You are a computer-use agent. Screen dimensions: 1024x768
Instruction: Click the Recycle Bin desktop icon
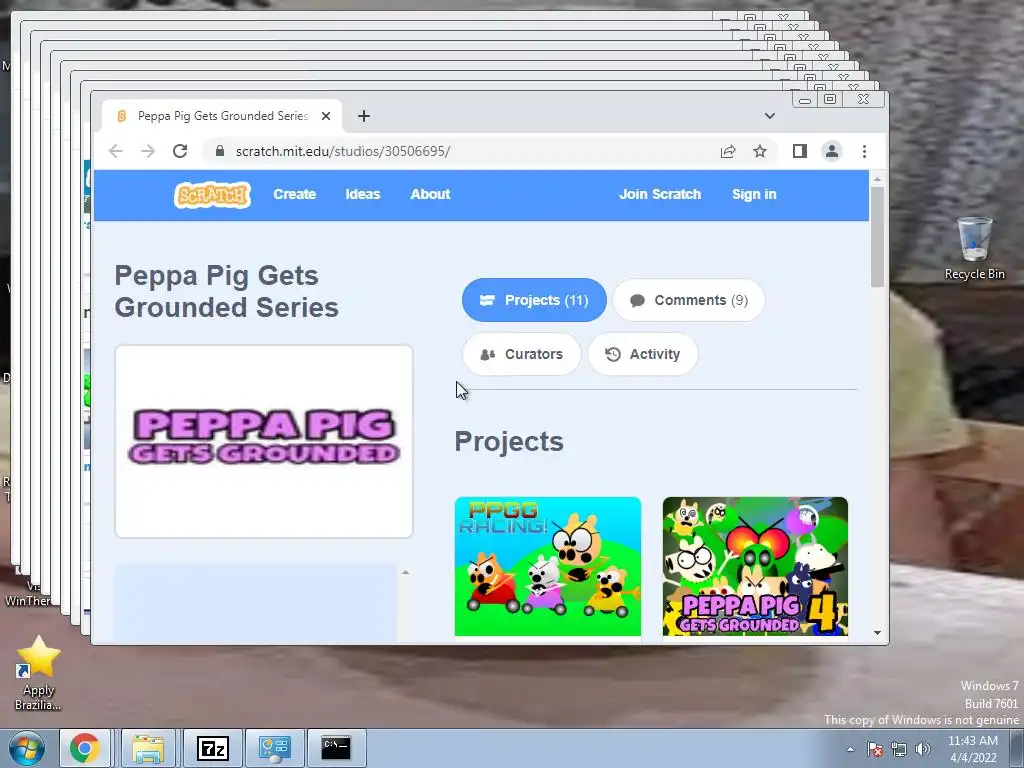coord(974,248)
